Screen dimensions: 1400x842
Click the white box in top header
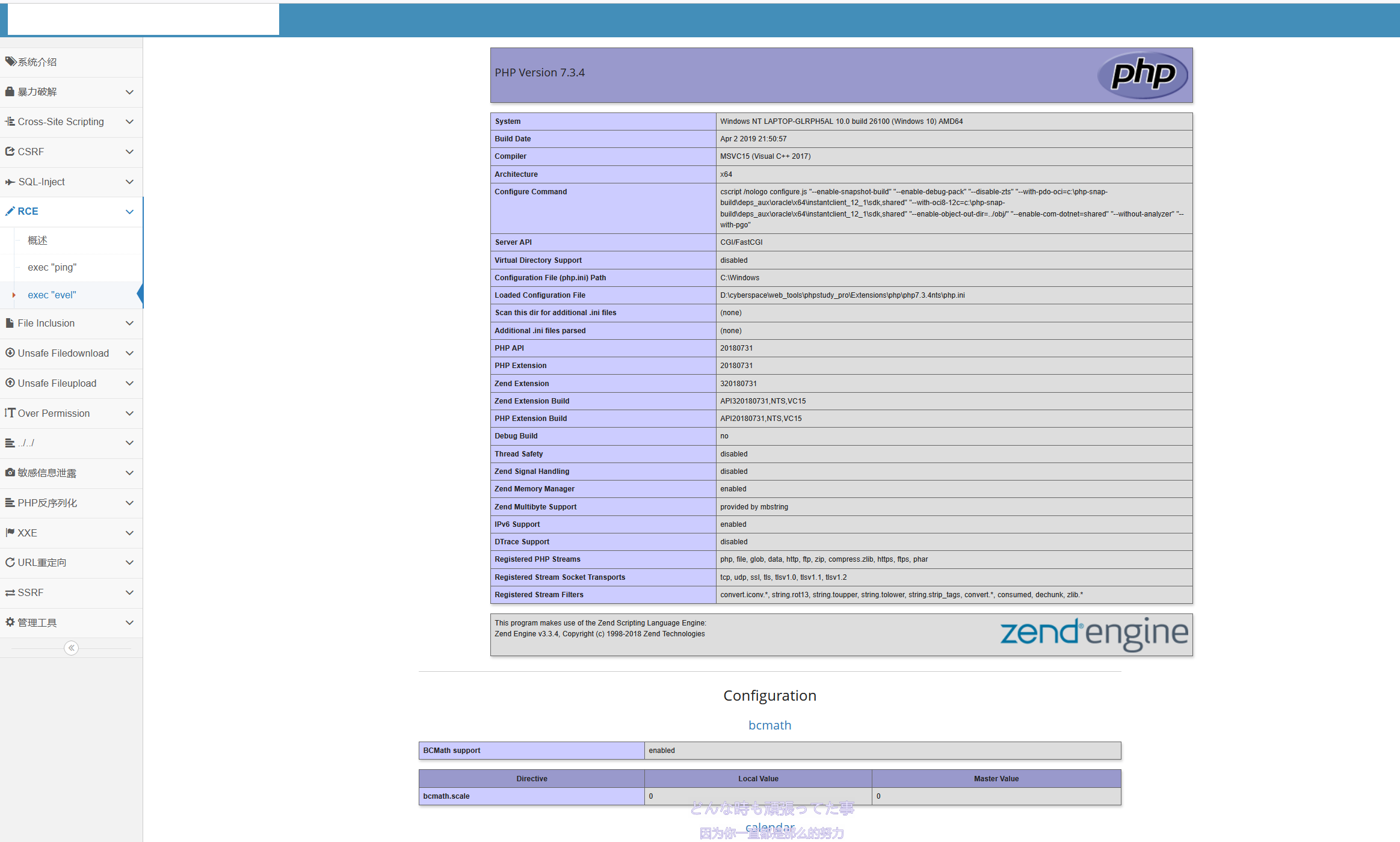(143, 19)
